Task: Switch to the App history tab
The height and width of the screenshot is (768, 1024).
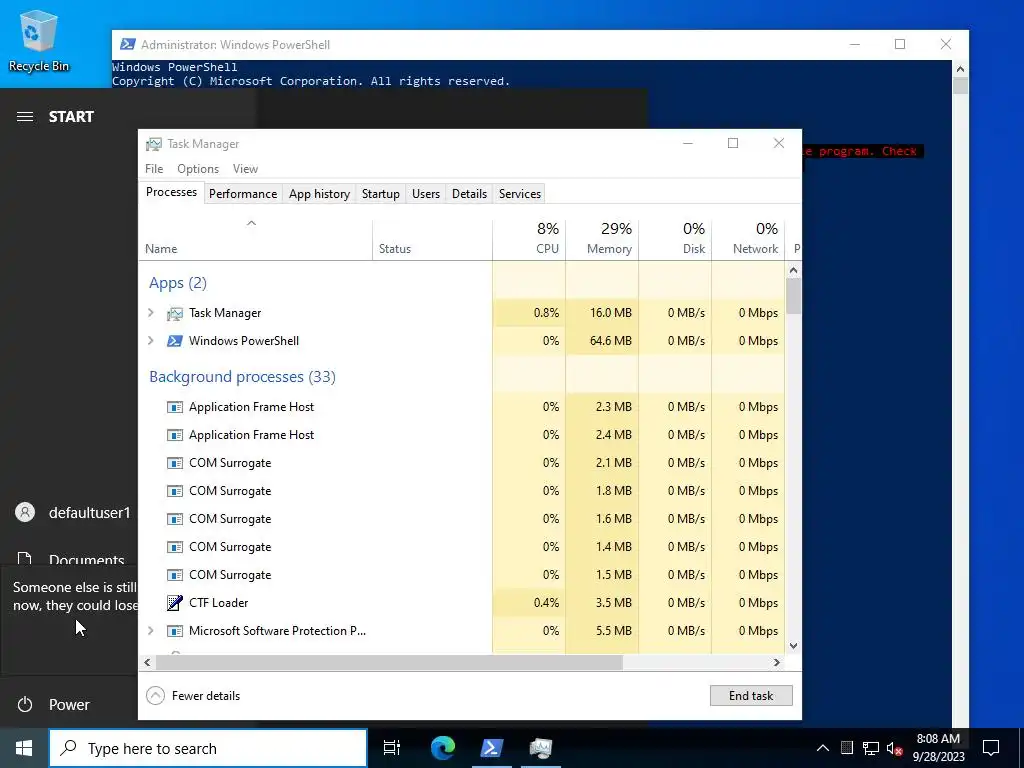Action: click(319, 194)
